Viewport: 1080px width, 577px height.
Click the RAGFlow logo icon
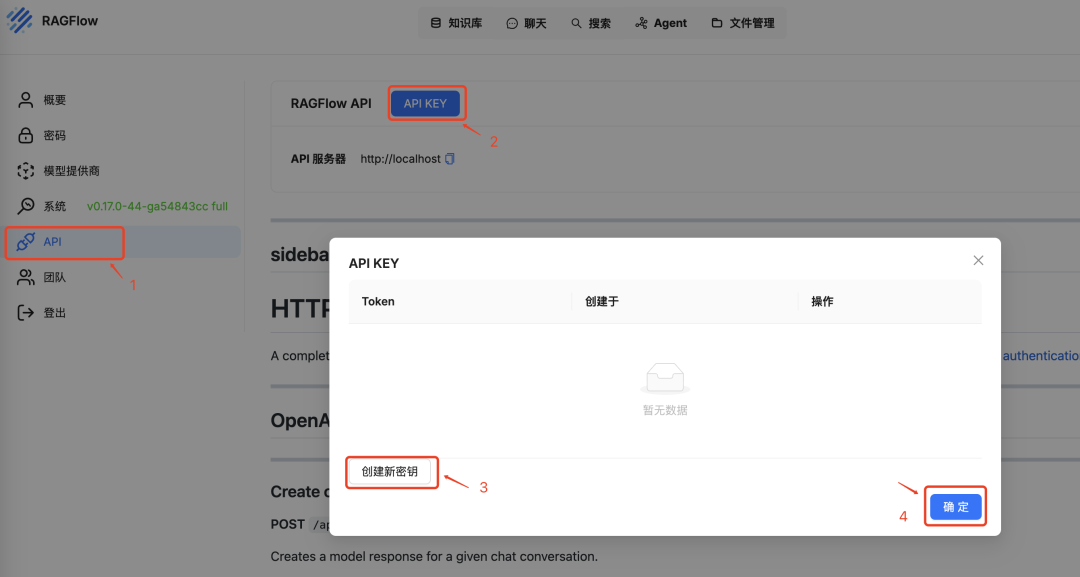pos(19,21)
